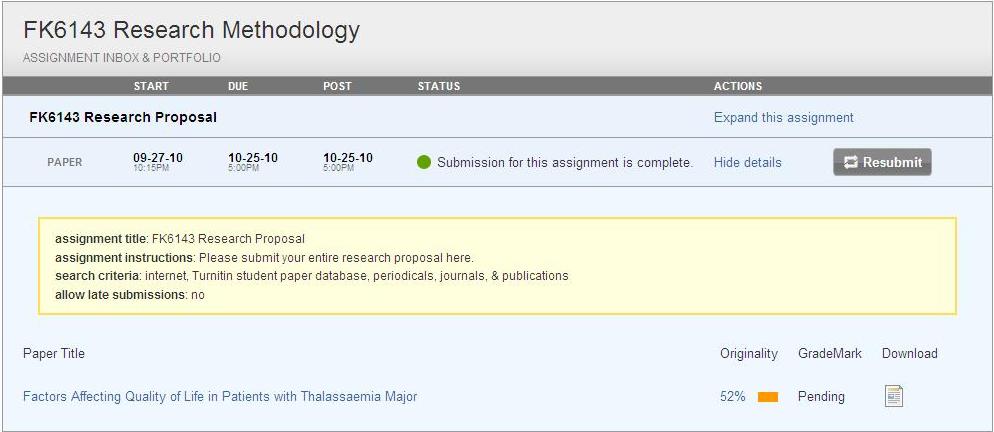Click the STATUS column header
Screen dimensions: 994x432
click(439, 86)
